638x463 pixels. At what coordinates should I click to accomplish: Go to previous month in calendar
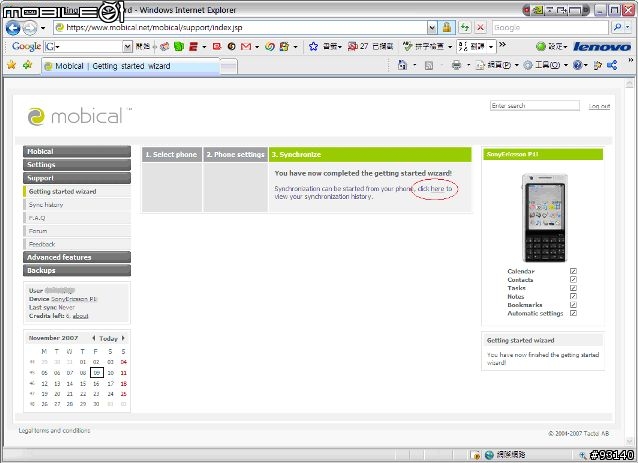click(x=94, y=338)
